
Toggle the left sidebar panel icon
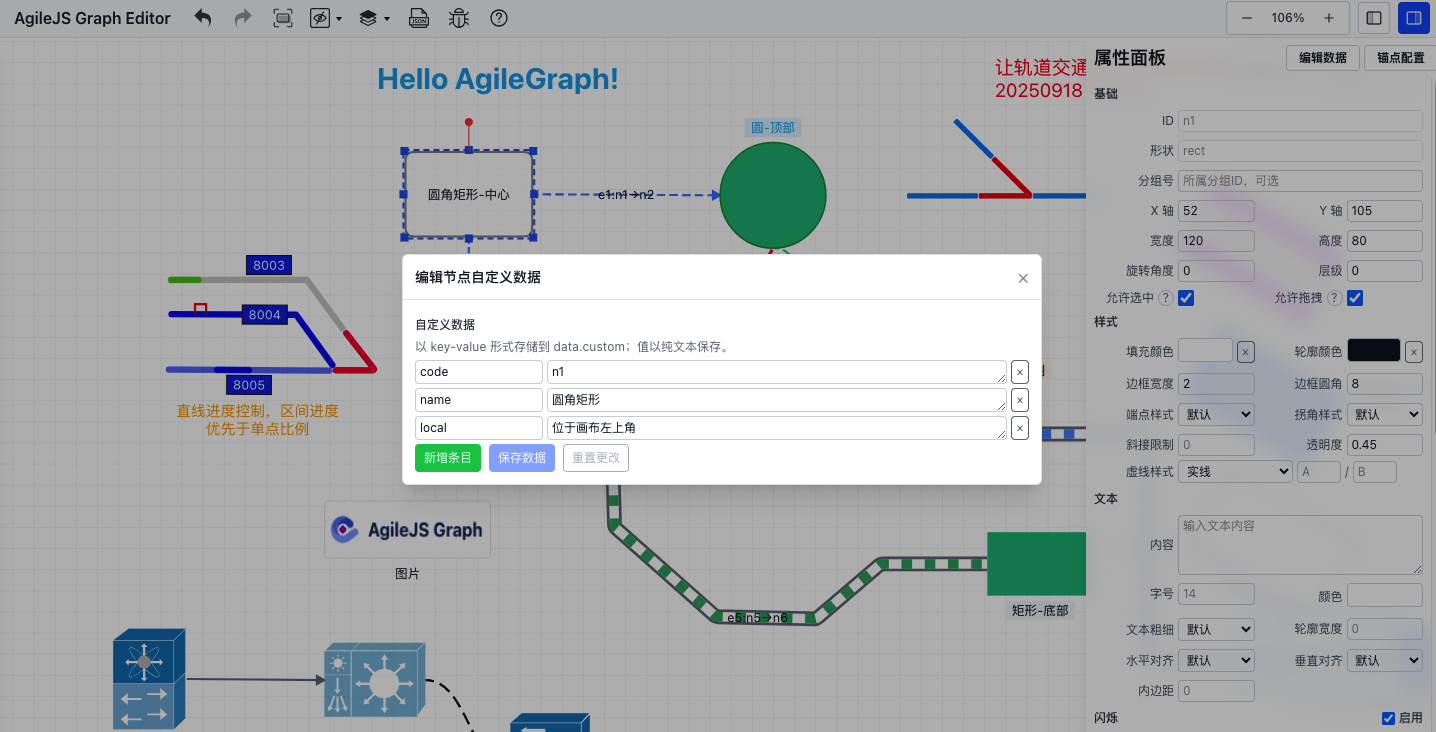(1374, 18)
